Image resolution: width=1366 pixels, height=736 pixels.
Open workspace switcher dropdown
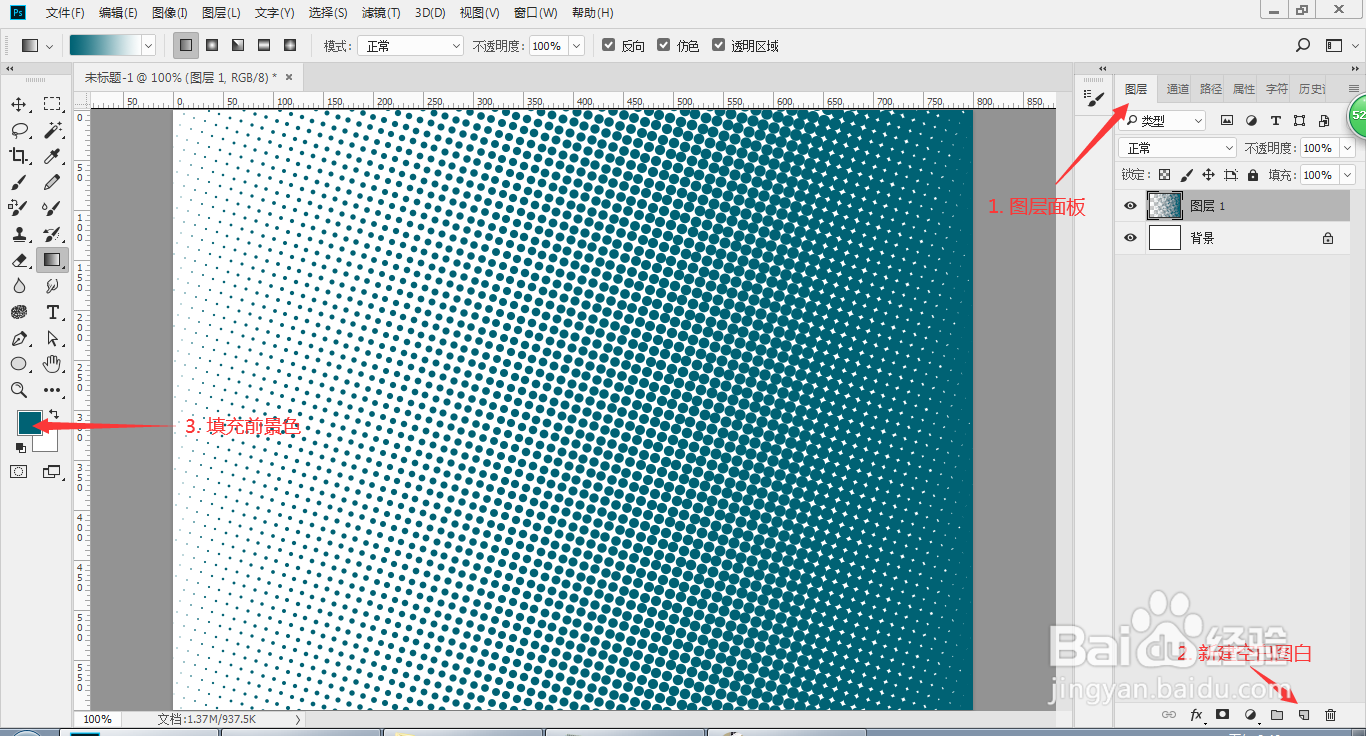point(1333,45)
